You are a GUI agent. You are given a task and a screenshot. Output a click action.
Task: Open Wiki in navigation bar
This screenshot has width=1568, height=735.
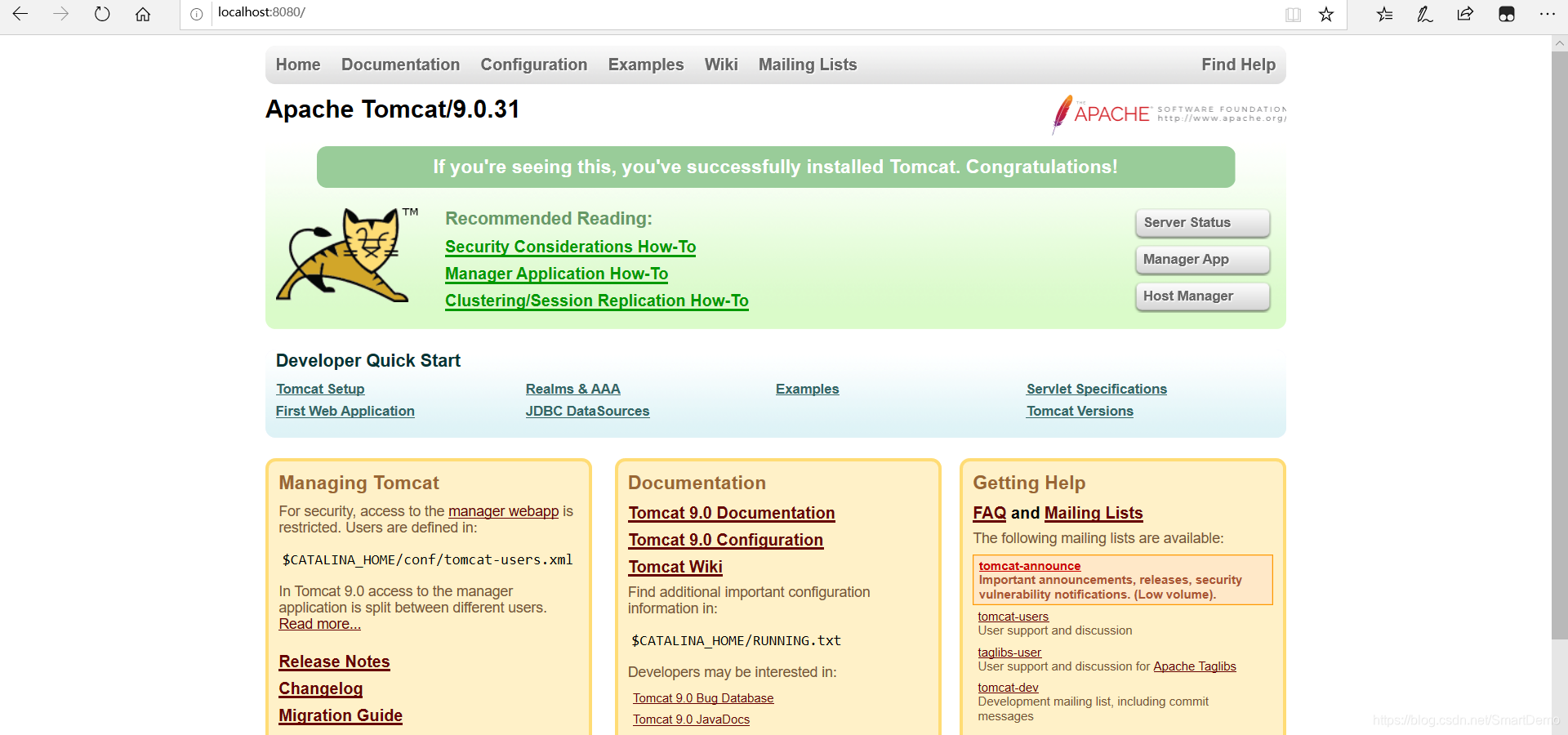point(721,65)
